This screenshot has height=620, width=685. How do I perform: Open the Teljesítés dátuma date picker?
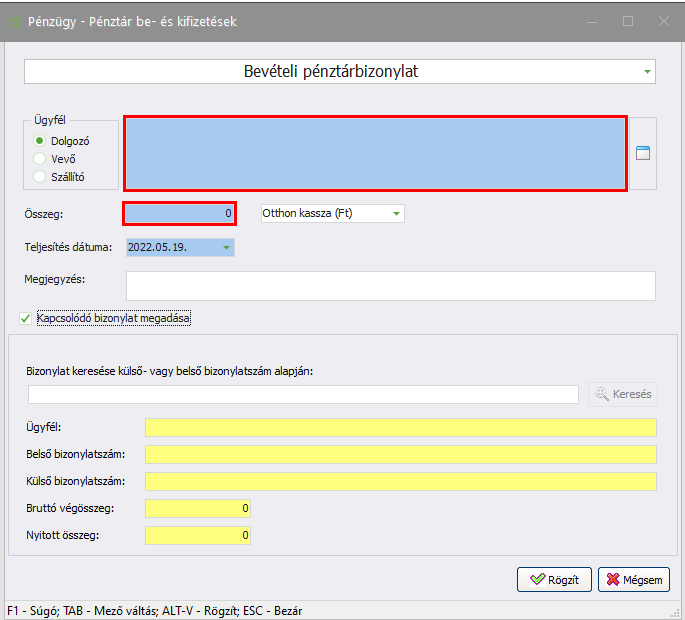226,247
